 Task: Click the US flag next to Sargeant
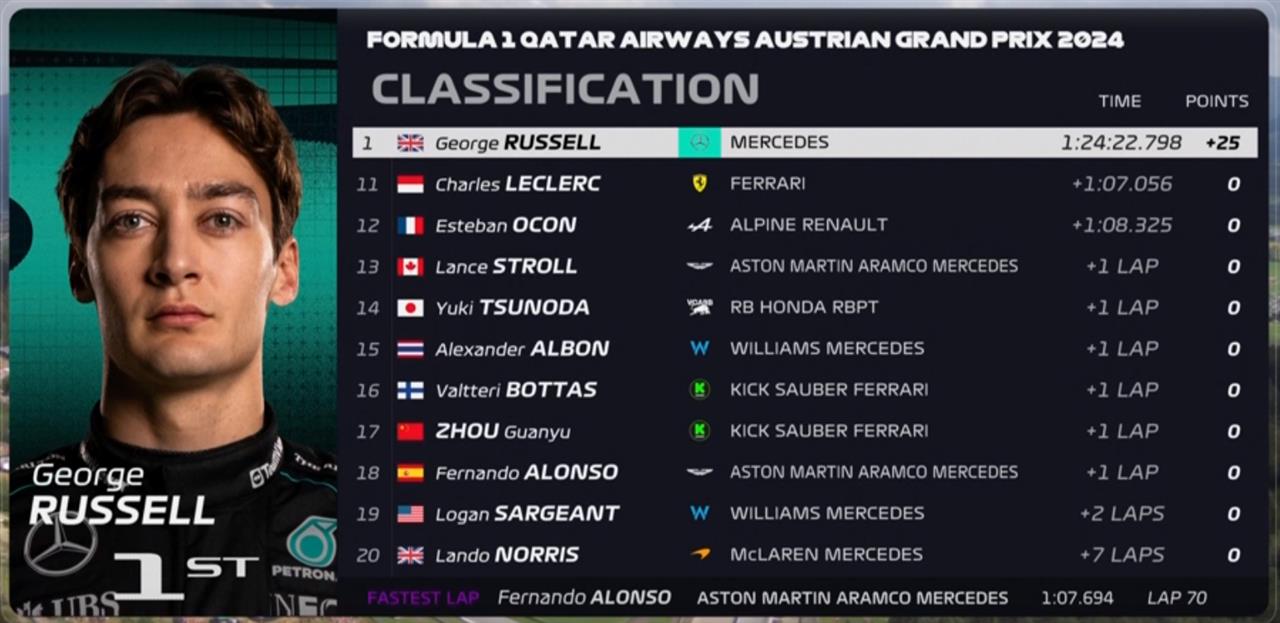tap(410, 514)
